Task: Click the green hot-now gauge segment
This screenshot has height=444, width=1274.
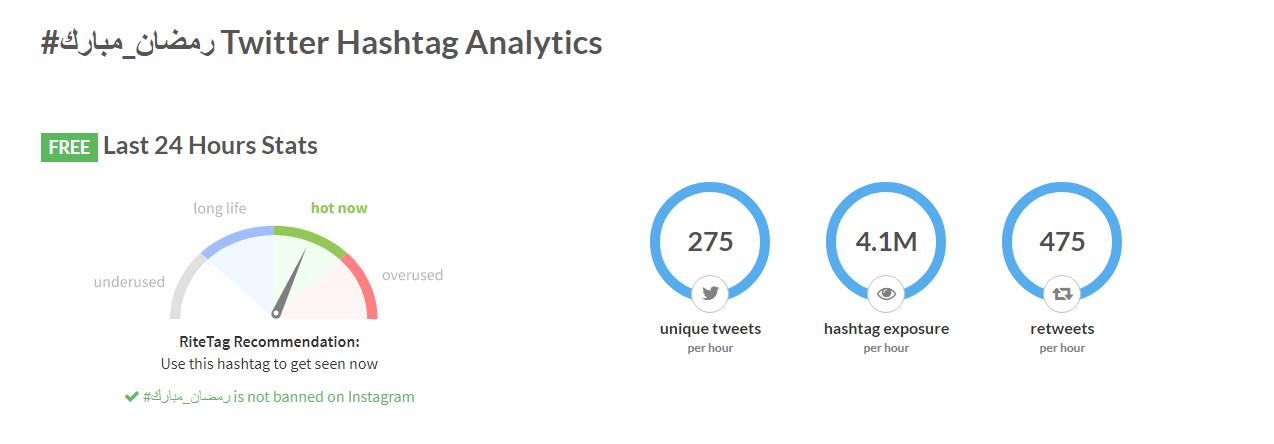Action: pos(311,238)
